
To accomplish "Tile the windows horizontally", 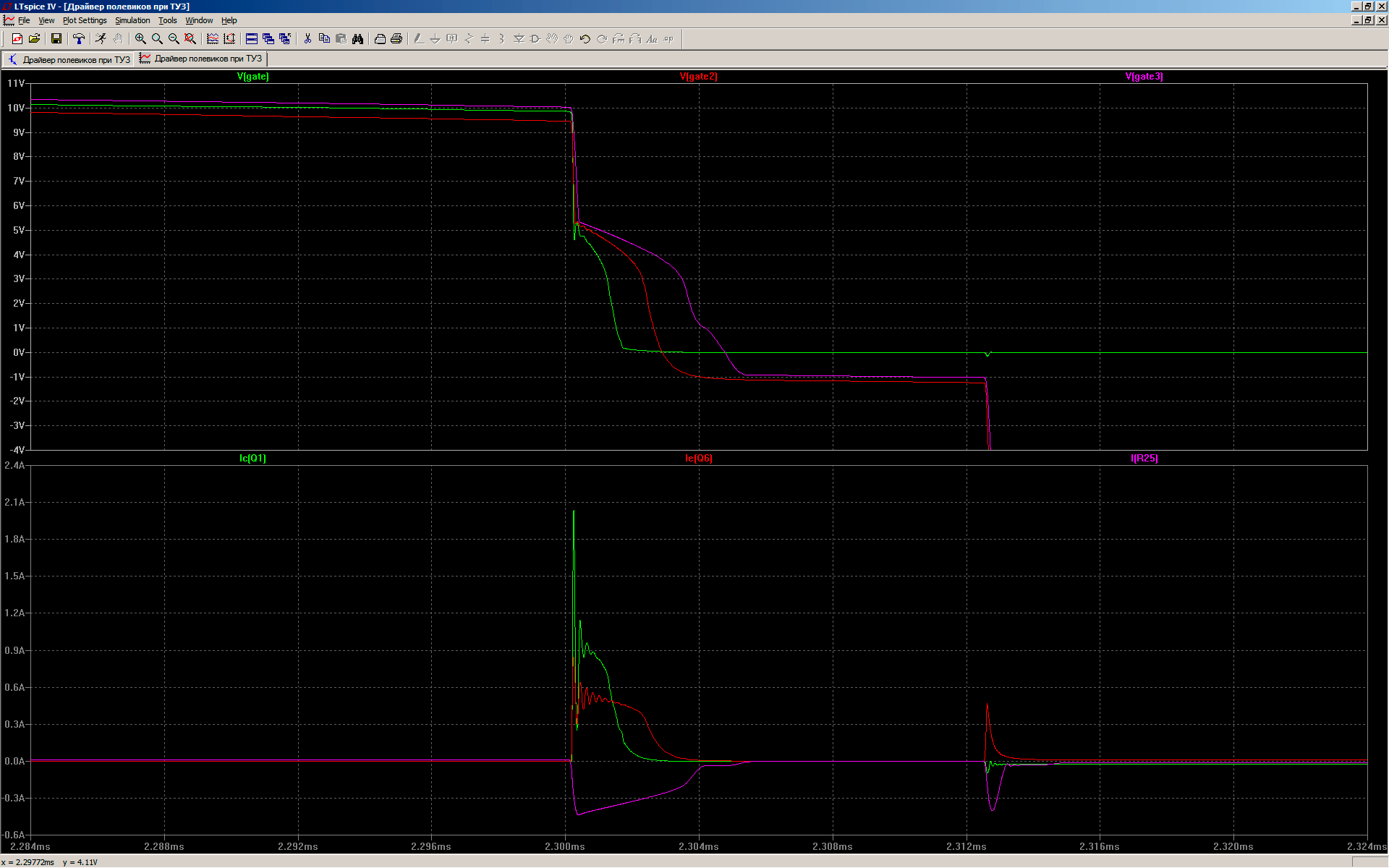I will 252,39.
